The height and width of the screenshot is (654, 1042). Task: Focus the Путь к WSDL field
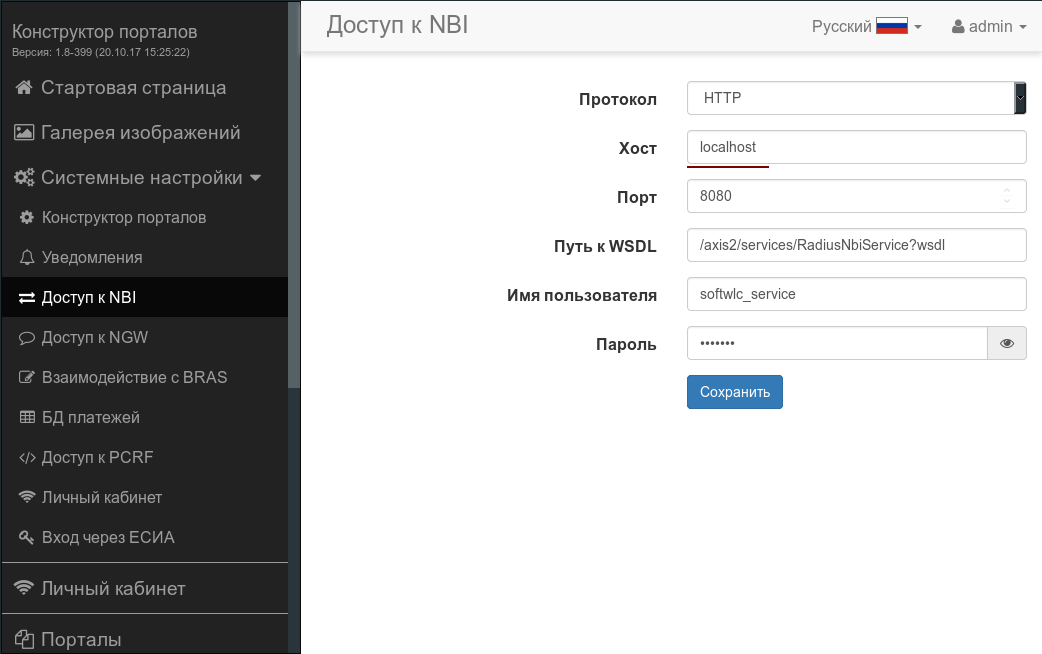tap(856, 245)
